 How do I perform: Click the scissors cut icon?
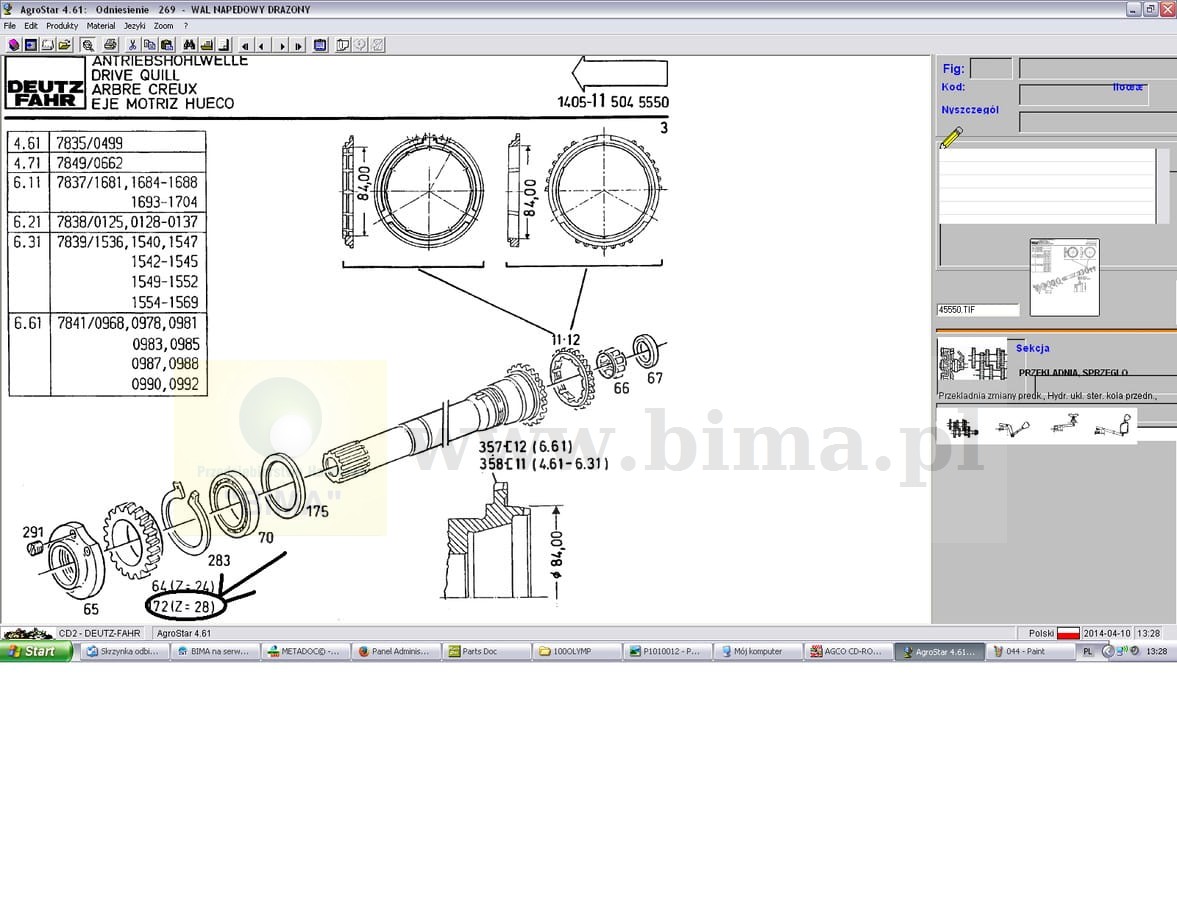click(x=132, y=45)
